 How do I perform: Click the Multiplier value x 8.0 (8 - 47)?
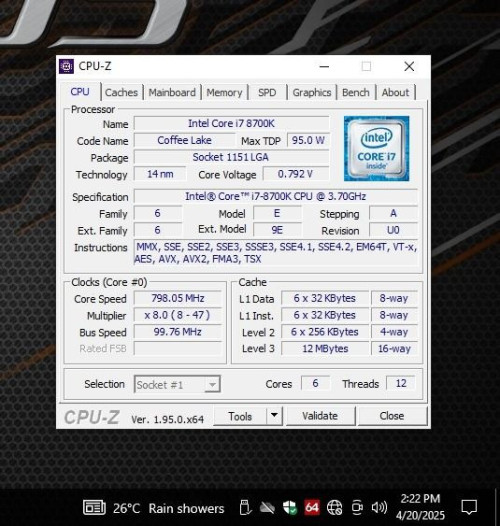coord(178,315)
